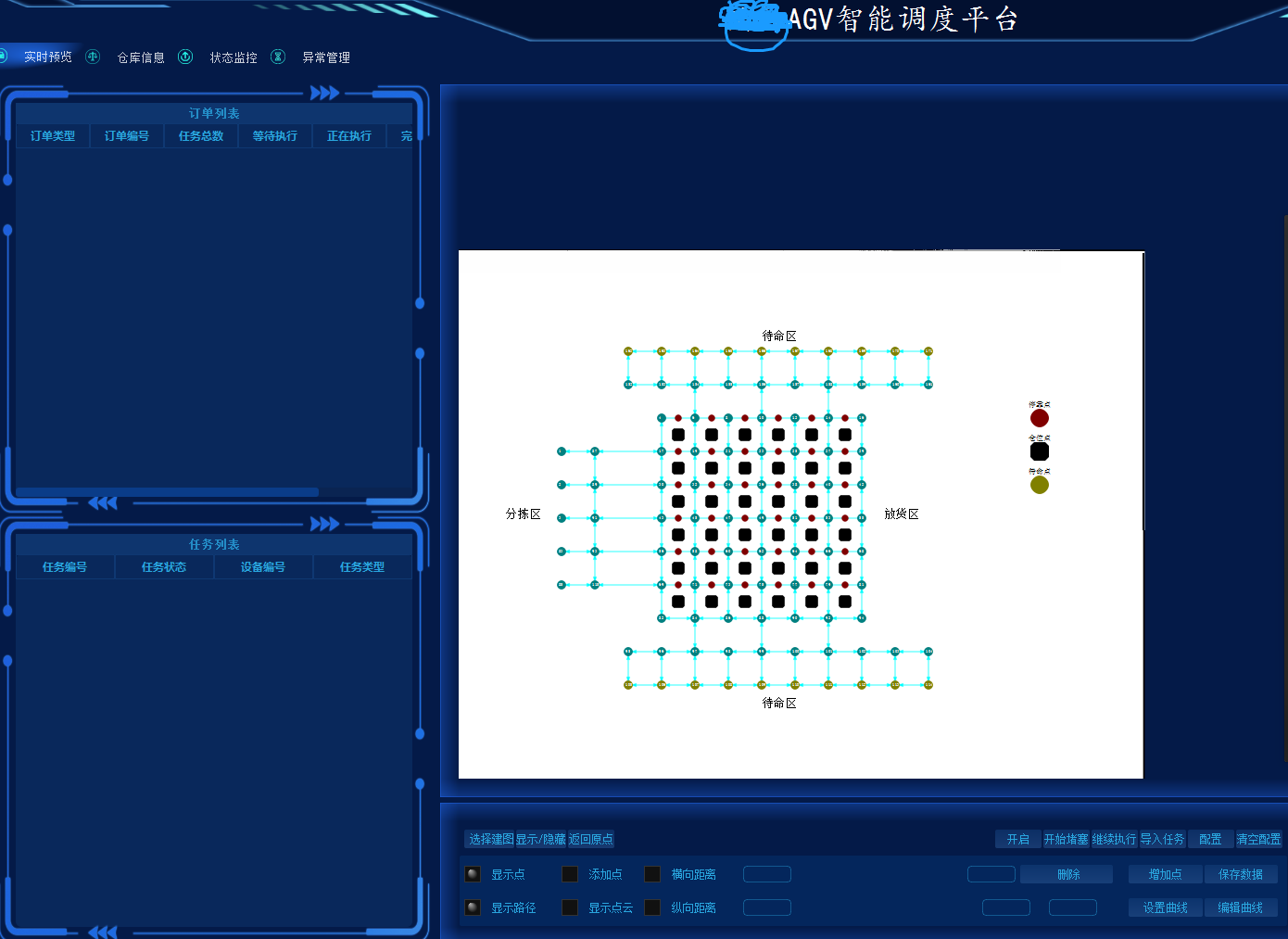Check the 纵向距离 checkbox
The width and height of the screenshot is (1288, 939).
652,907
